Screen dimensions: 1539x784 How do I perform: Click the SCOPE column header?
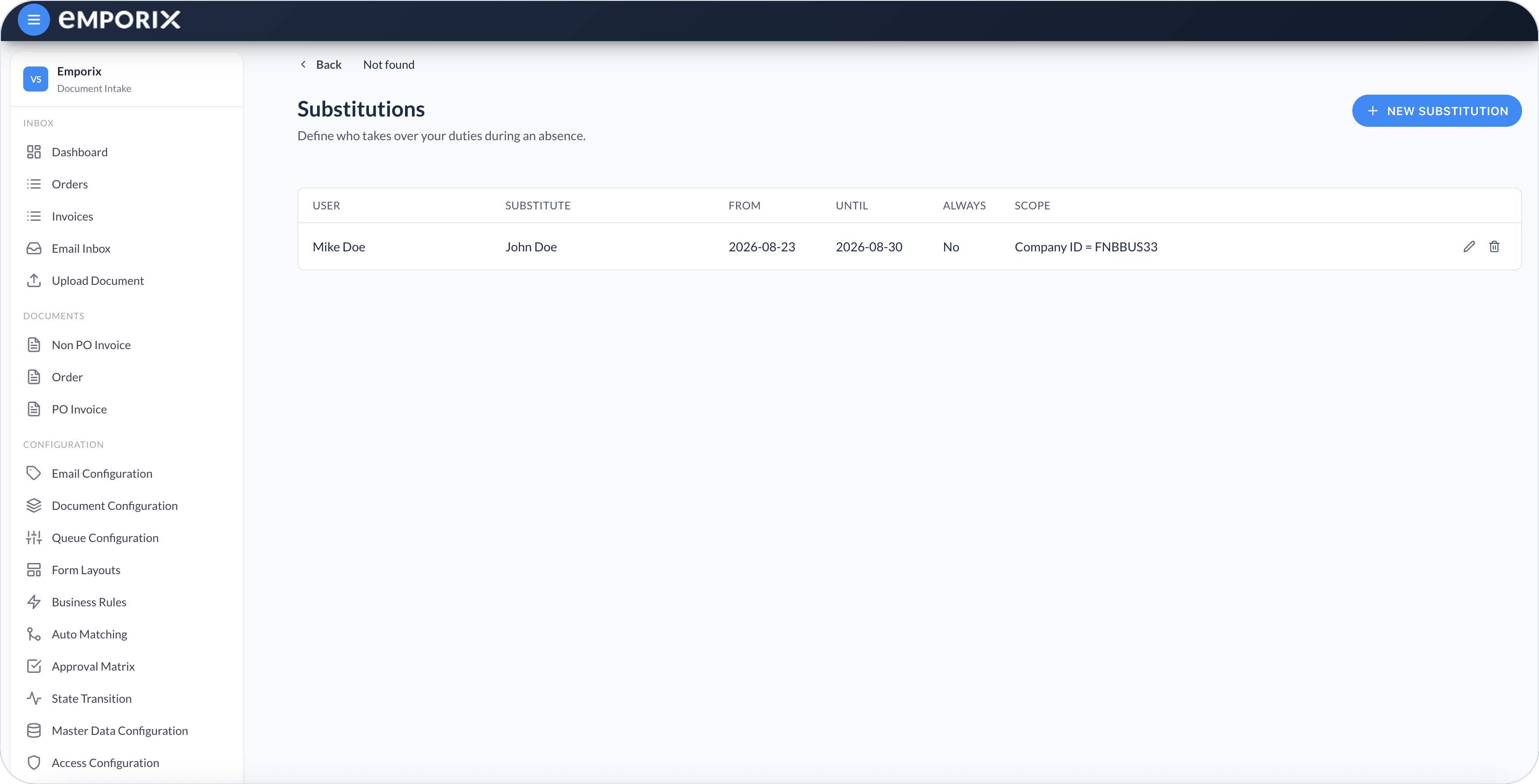coord(1032,205)
